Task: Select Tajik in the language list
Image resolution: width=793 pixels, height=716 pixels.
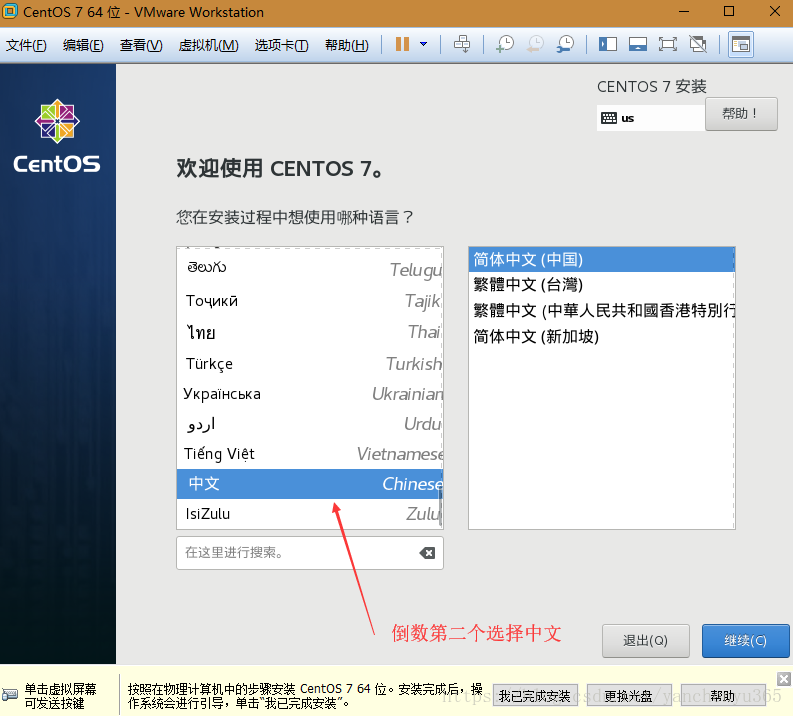Action: 310,301
